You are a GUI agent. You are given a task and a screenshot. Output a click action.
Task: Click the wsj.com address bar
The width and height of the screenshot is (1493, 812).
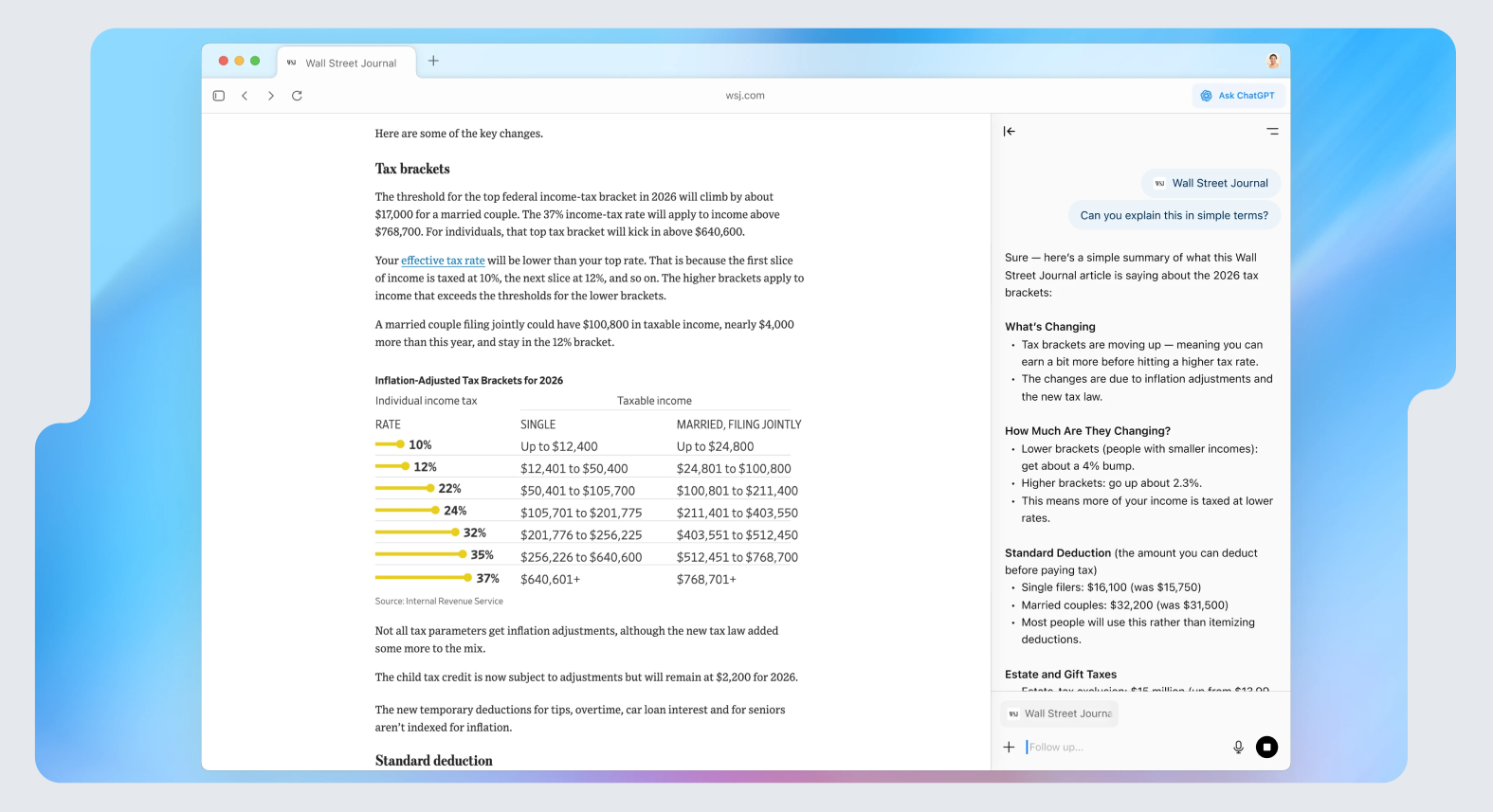click(x=745, y=96)
